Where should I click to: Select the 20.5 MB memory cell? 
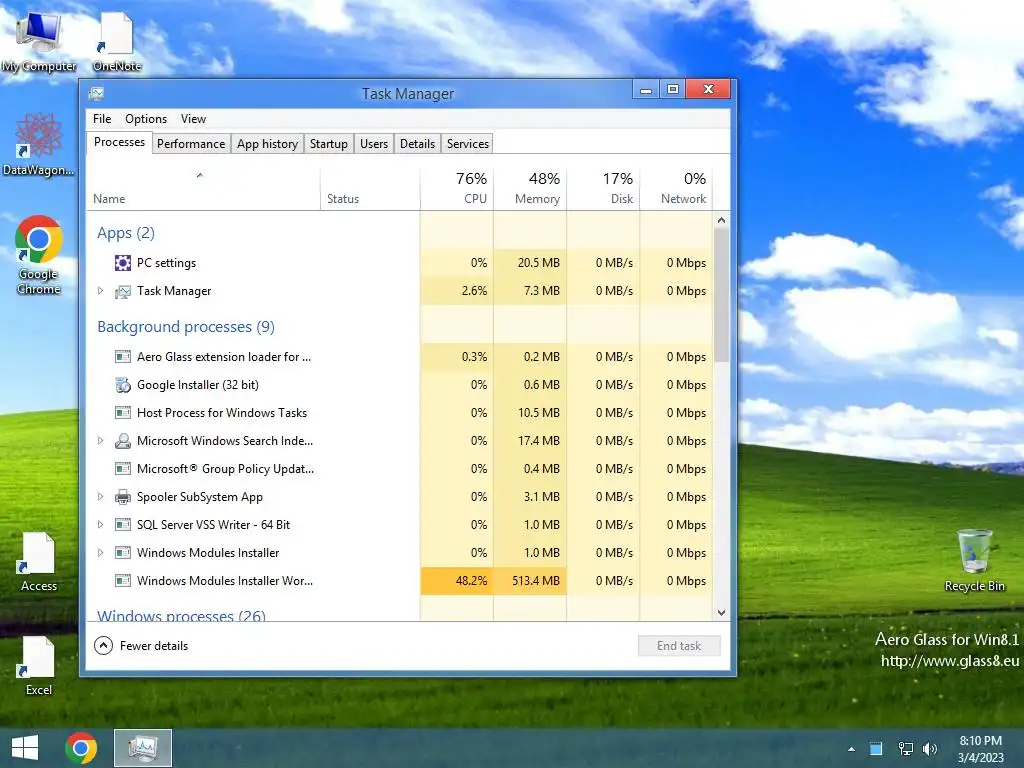[530, 263]
